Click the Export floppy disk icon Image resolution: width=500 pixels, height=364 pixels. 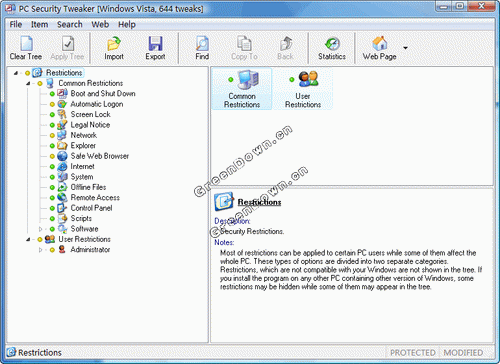point(155,43)
